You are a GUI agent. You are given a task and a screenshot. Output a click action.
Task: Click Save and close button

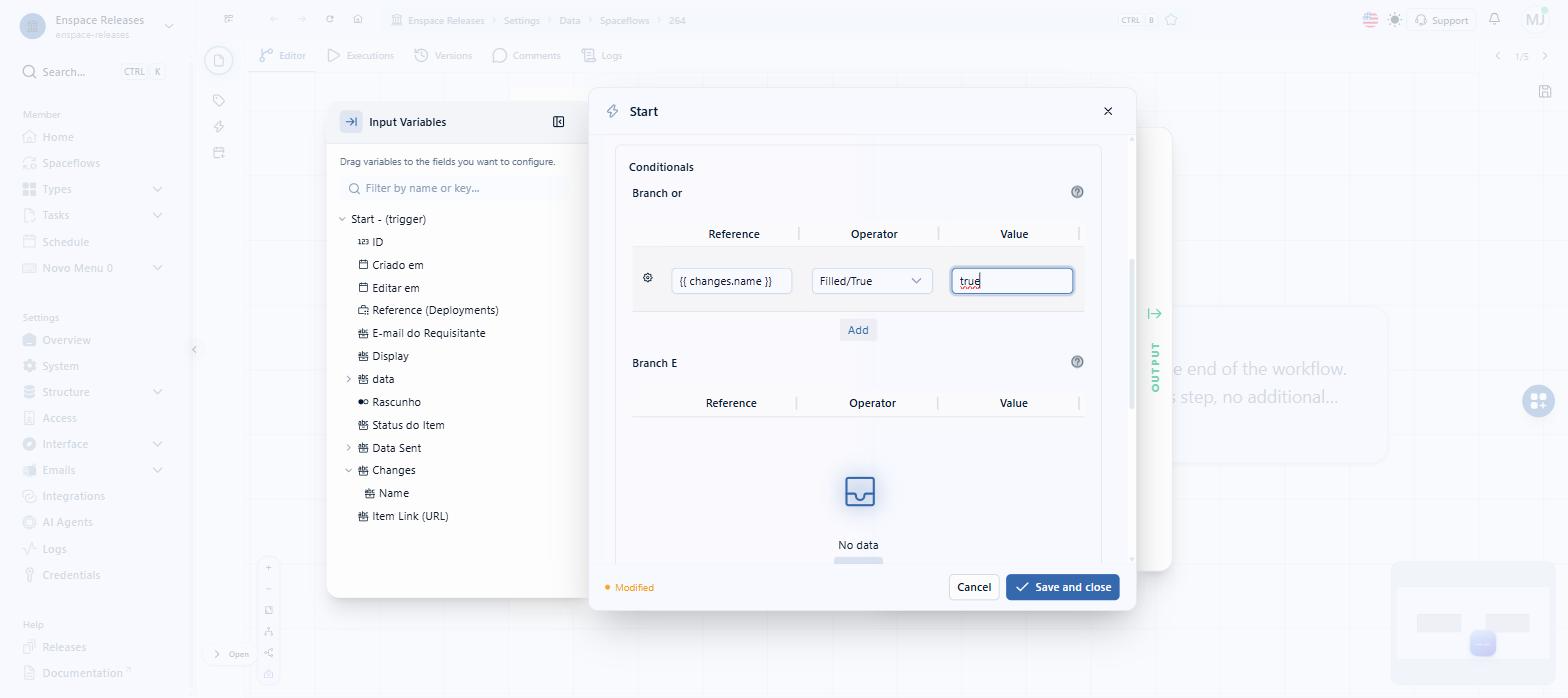[x=1063, y=587]
